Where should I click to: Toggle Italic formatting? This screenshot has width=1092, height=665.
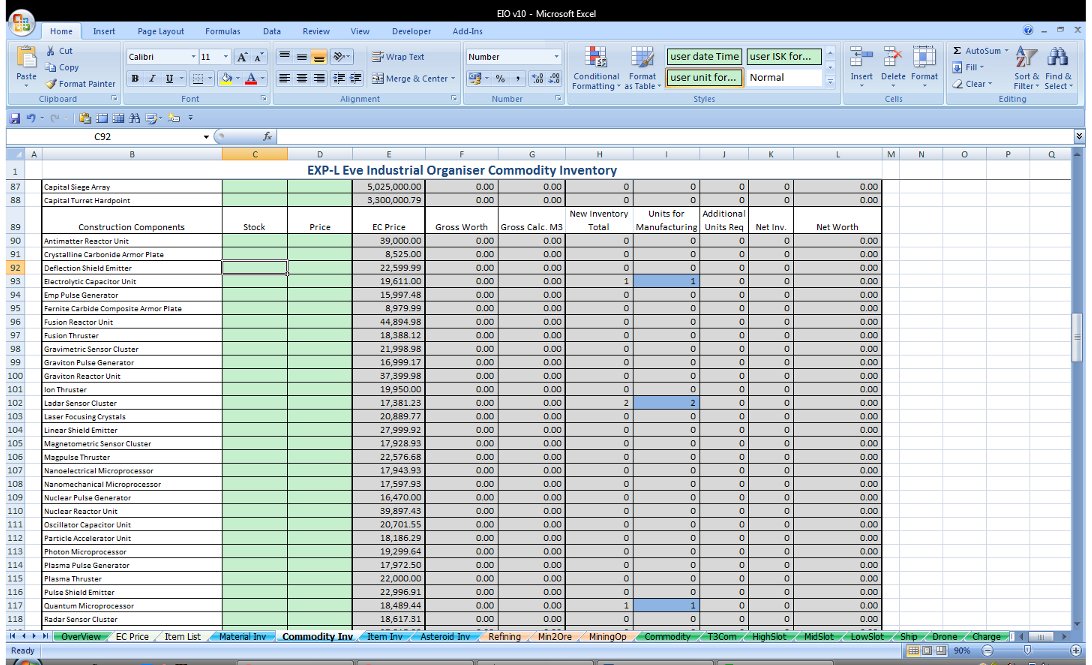tap(152, 78)
